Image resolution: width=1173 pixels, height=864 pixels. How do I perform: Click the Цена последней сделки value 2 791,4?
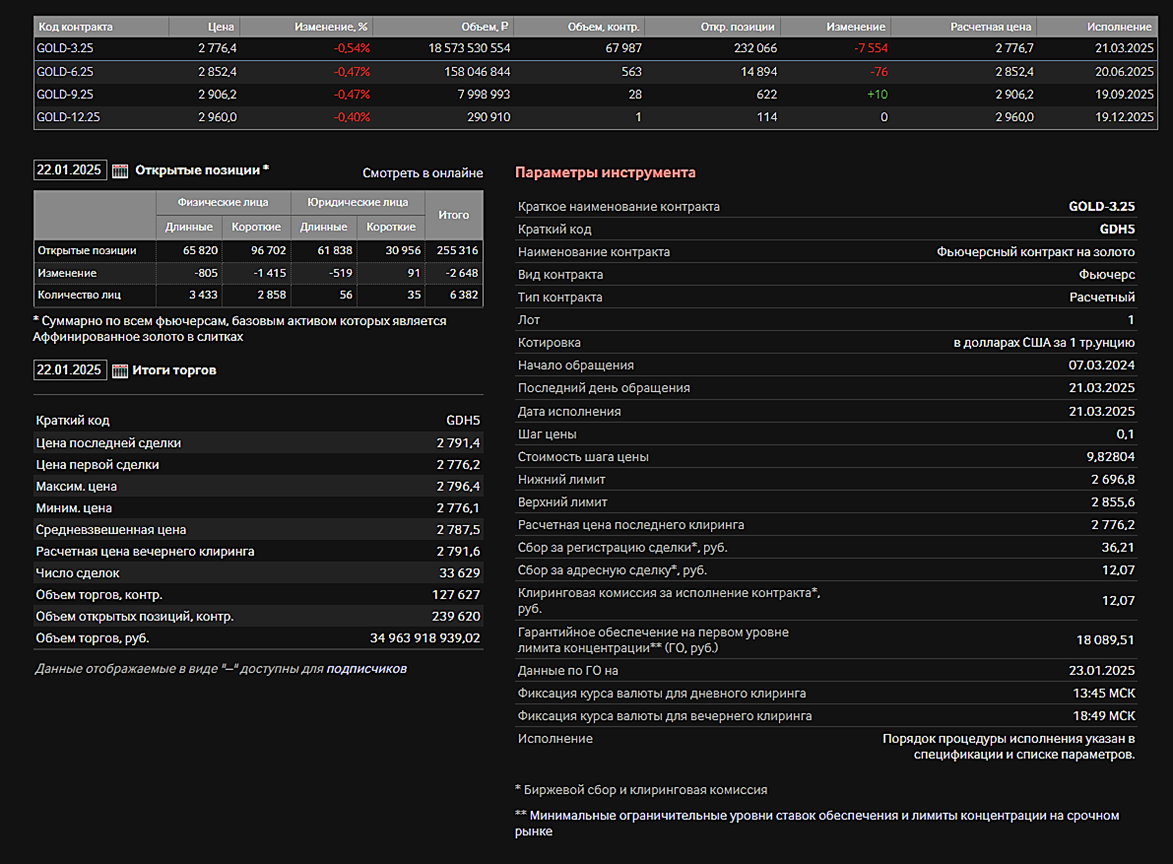458,443
